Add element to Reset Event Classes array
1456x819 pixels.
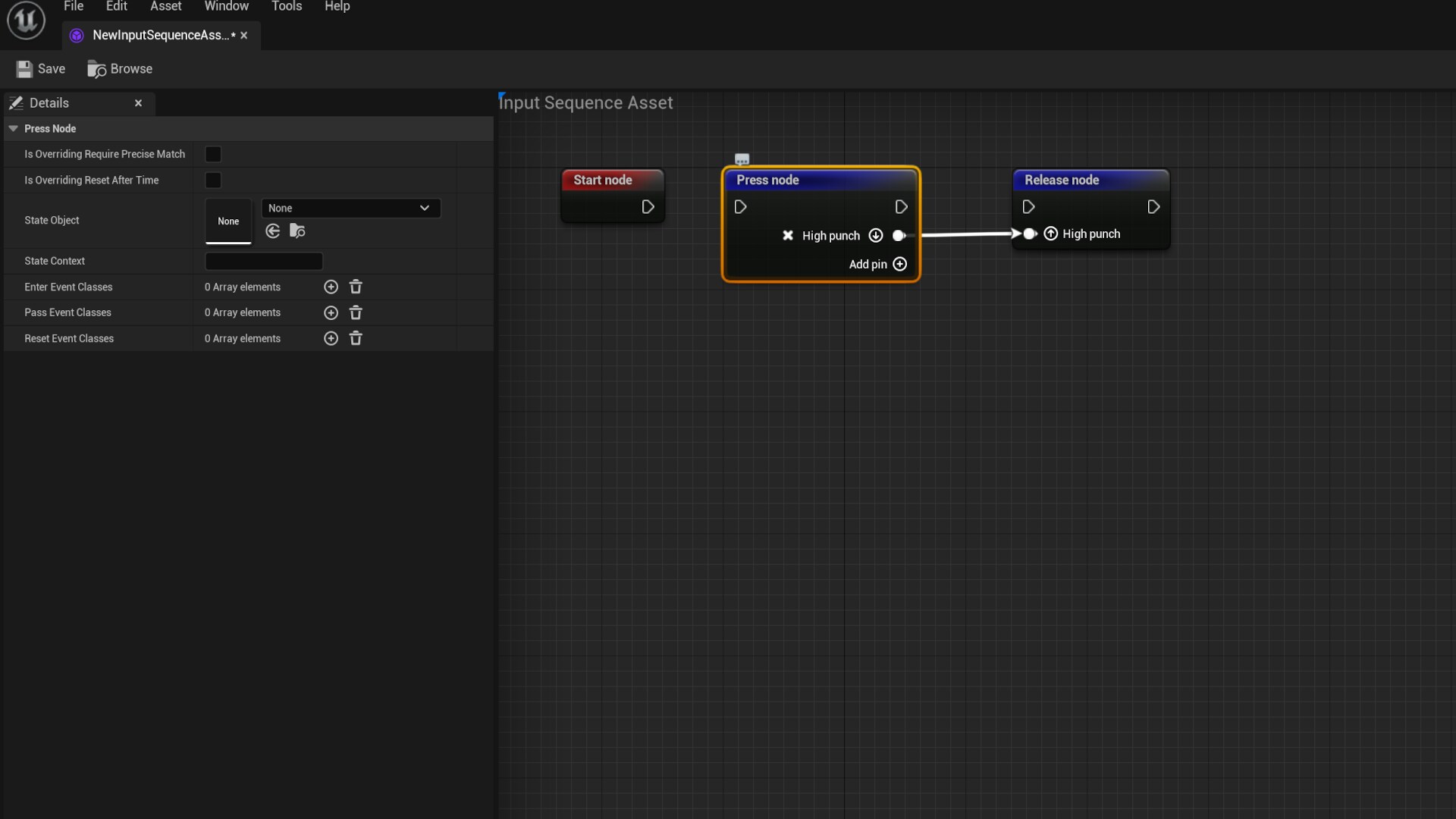coord(331,338)
